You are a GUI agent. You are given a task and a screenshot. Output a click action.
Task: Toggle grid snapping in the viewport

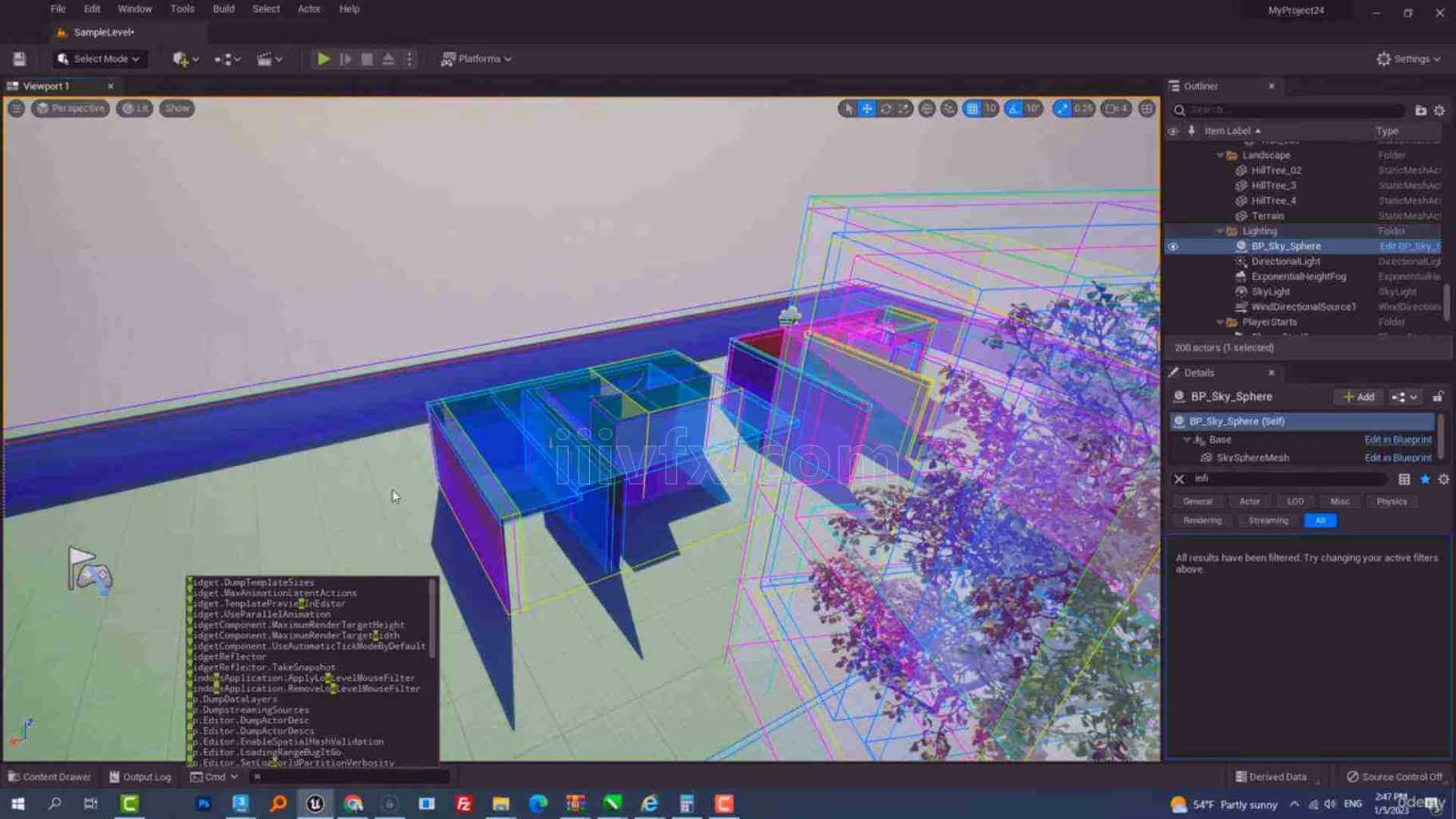[972, 109]
